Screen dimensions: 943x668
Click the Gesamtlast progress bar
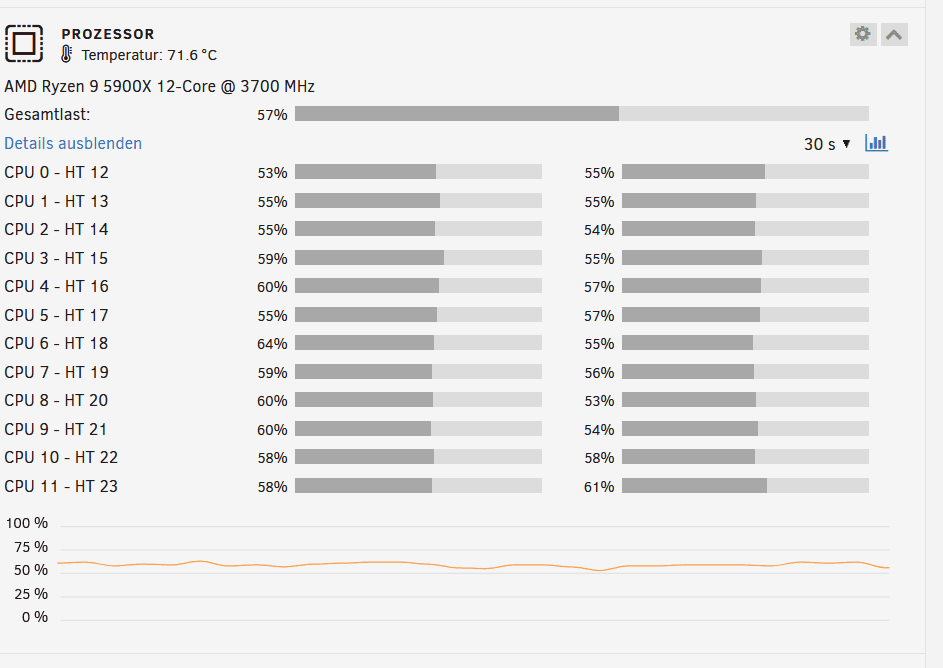click(x=581, y=114)
